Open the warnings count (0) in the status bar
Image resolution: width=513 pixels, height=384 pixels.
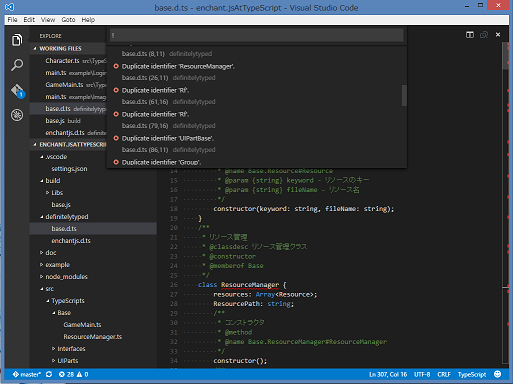point(83,374)
